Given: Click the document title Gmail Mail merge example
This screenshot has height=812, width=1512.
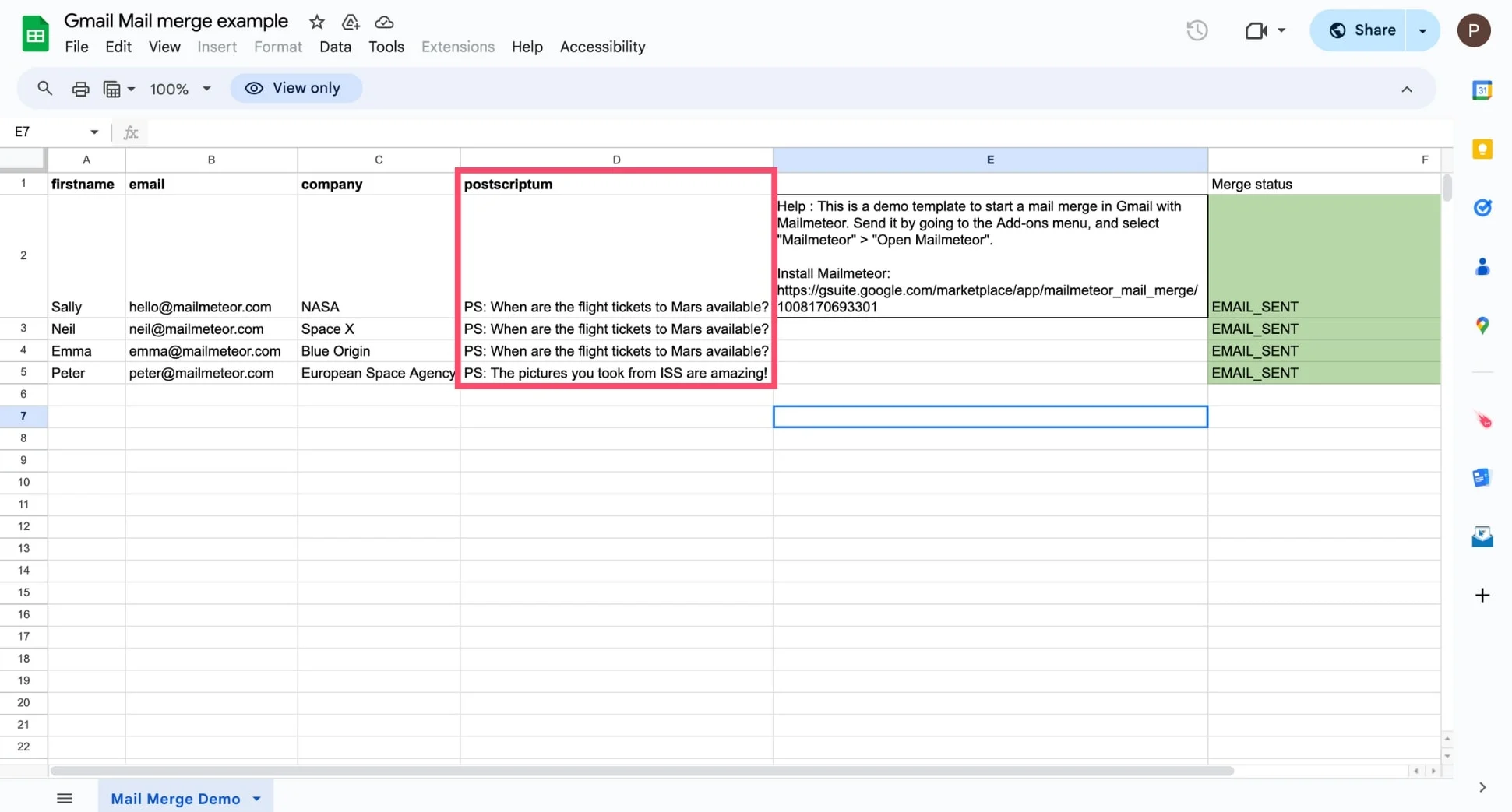Looking at the screenshot, I should [x=176, y=21].
